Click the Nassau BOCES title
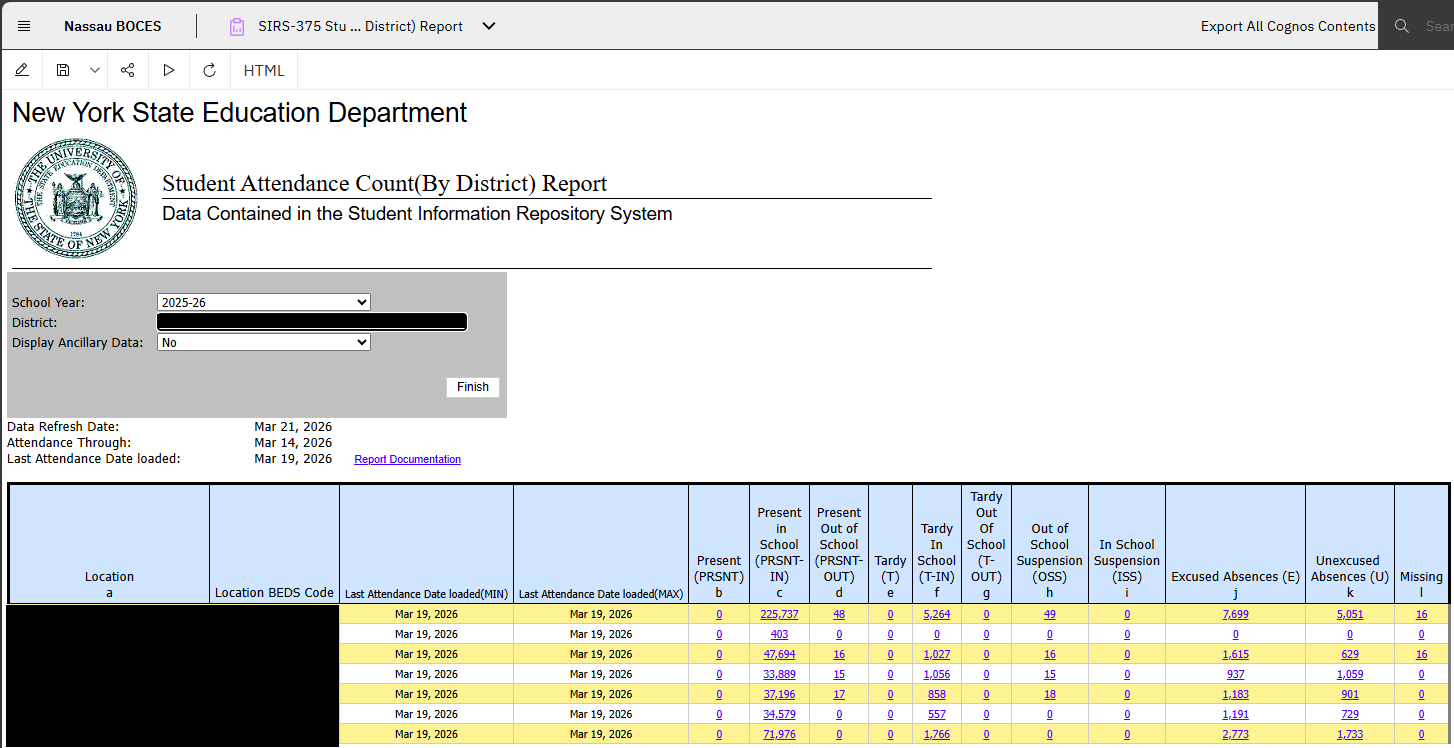The height and width of the screenshot is (748, 1454). coord(112,26)
